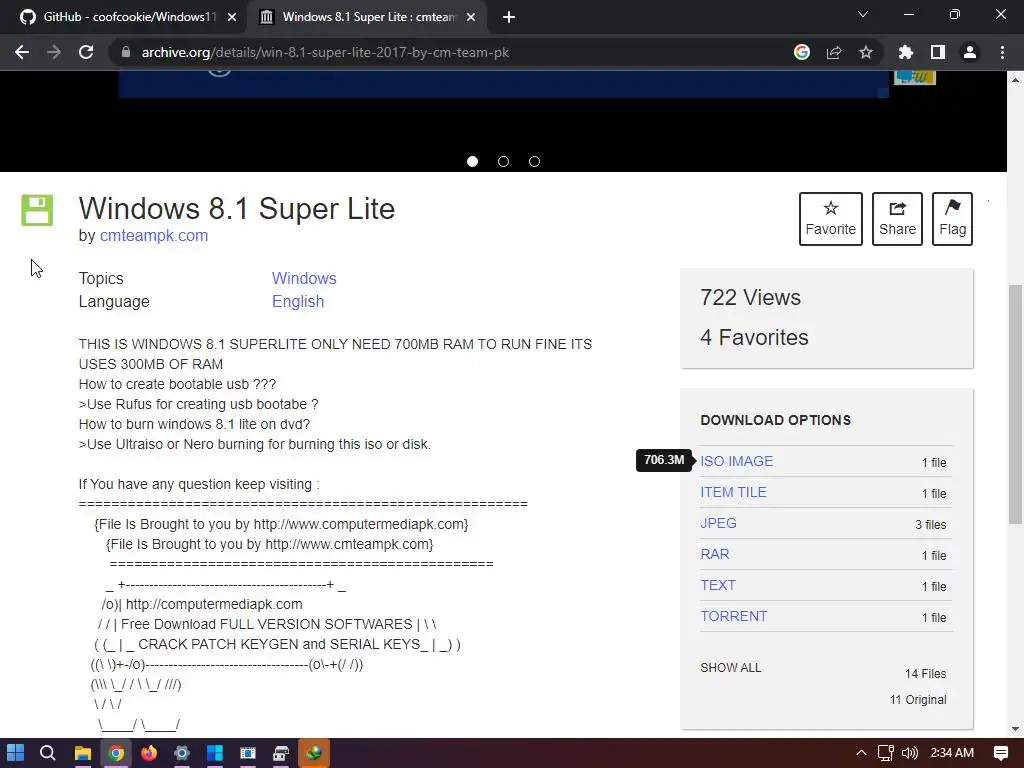Click the 722 Views text
The image size is (1024, 768).
click(750, 298)
